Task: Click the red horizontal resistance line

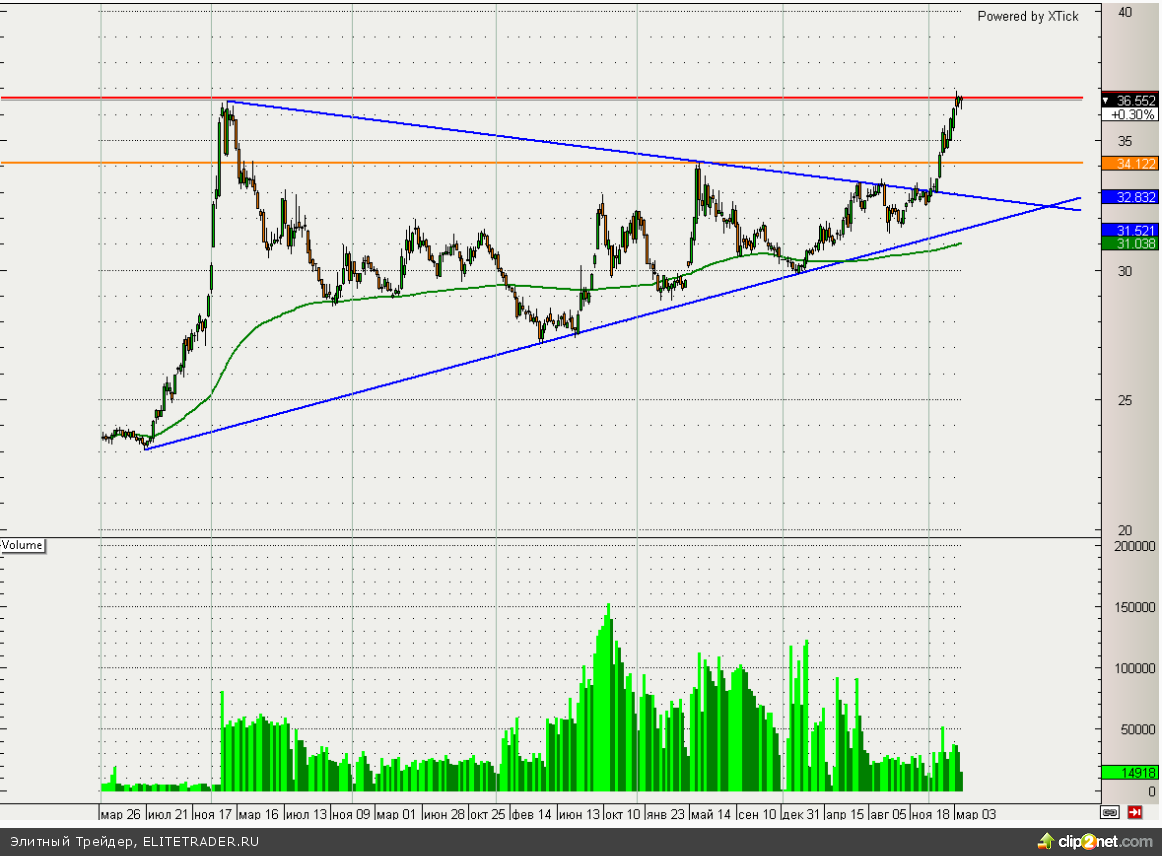Action: pos(500,98)
